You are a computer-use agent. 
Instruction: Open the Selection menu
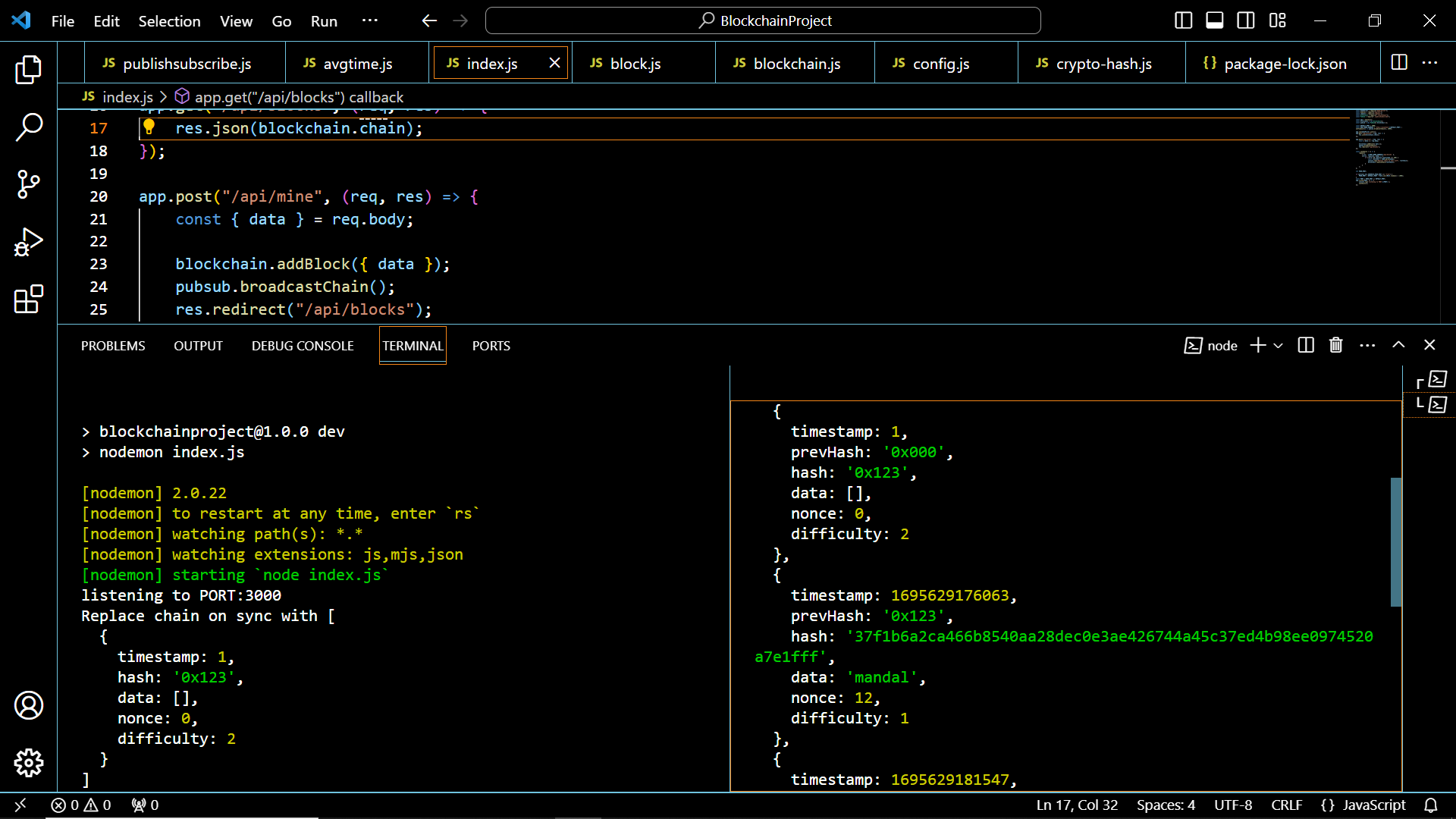(169, 21)
